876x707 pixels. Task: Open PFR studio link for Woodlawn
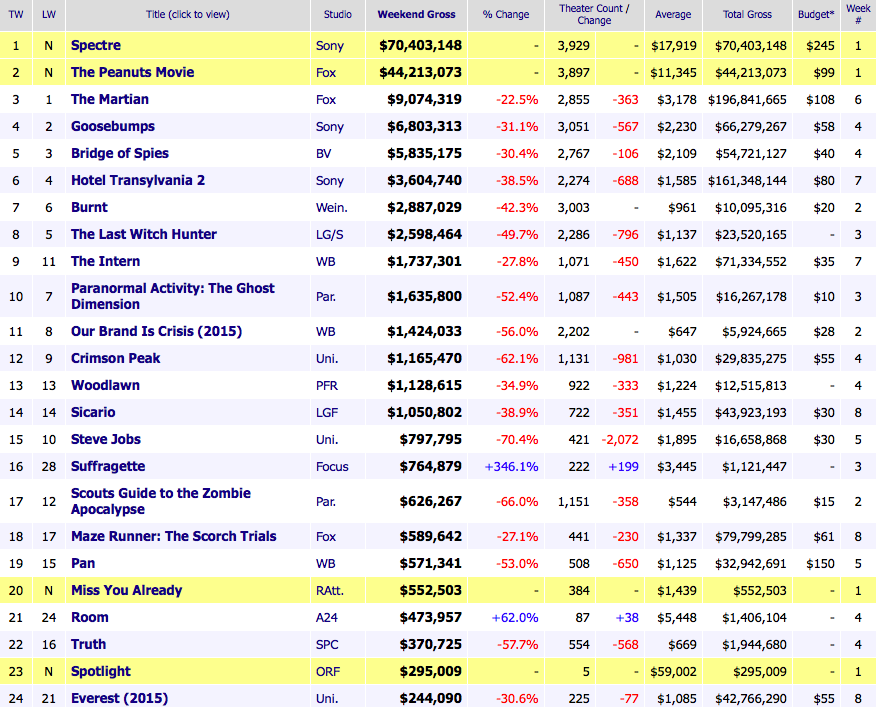click(327, 386)
